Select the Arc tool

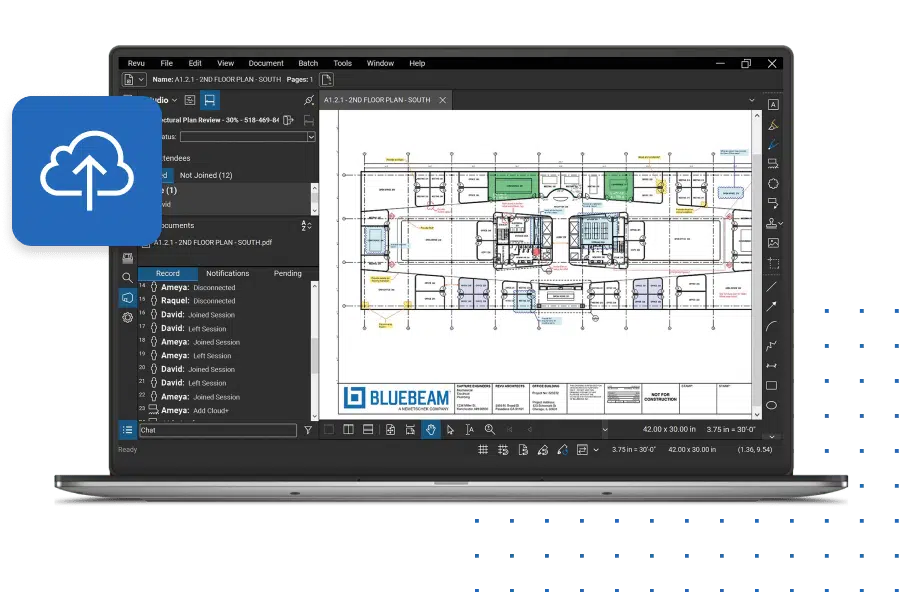tap(772, 326)
